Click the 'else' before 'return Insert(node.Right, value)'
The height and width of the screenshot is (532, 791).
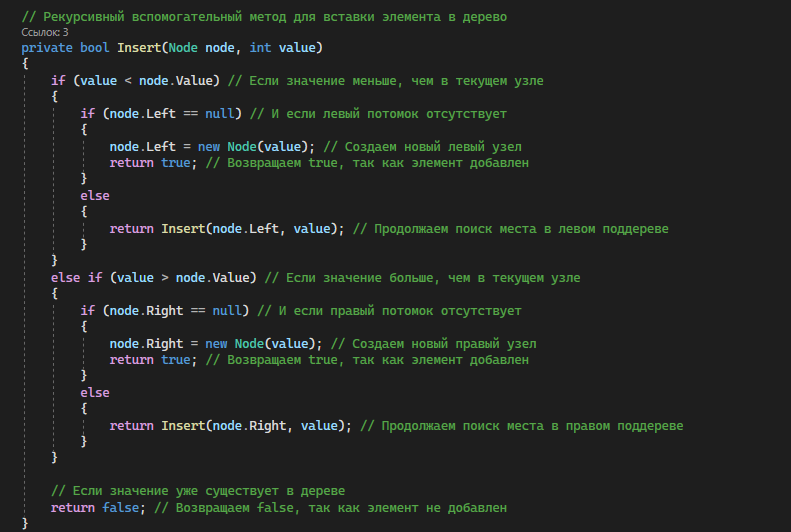(x=95, y=393)
